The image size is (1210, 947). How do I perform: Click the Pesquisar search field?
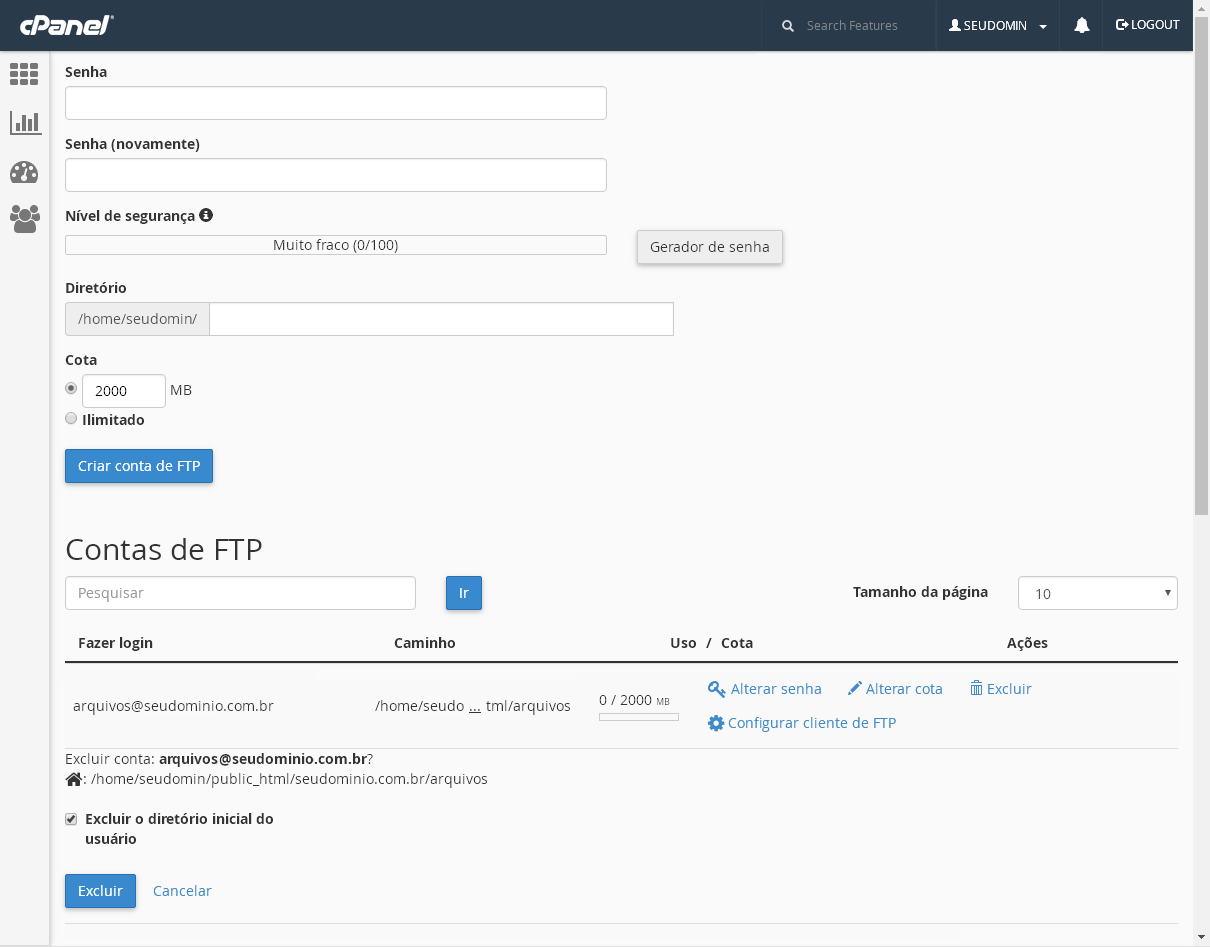(240, 593)
